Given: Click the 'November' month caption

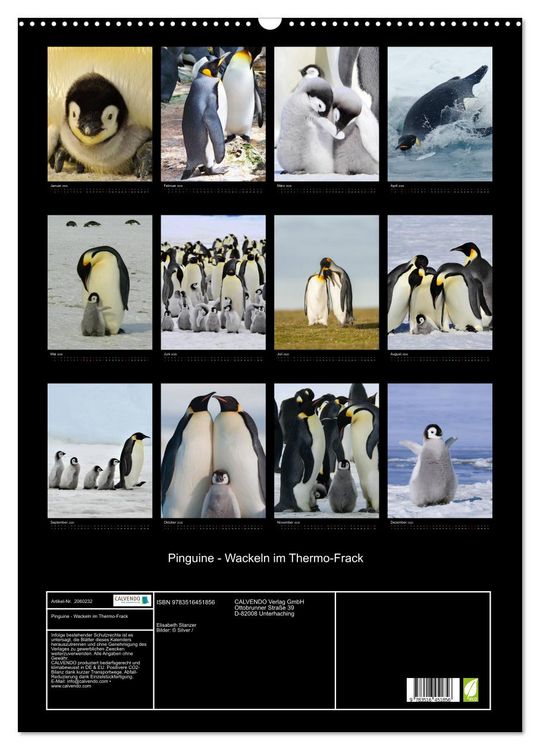Looking at the screenshot, I should (288, 522).
